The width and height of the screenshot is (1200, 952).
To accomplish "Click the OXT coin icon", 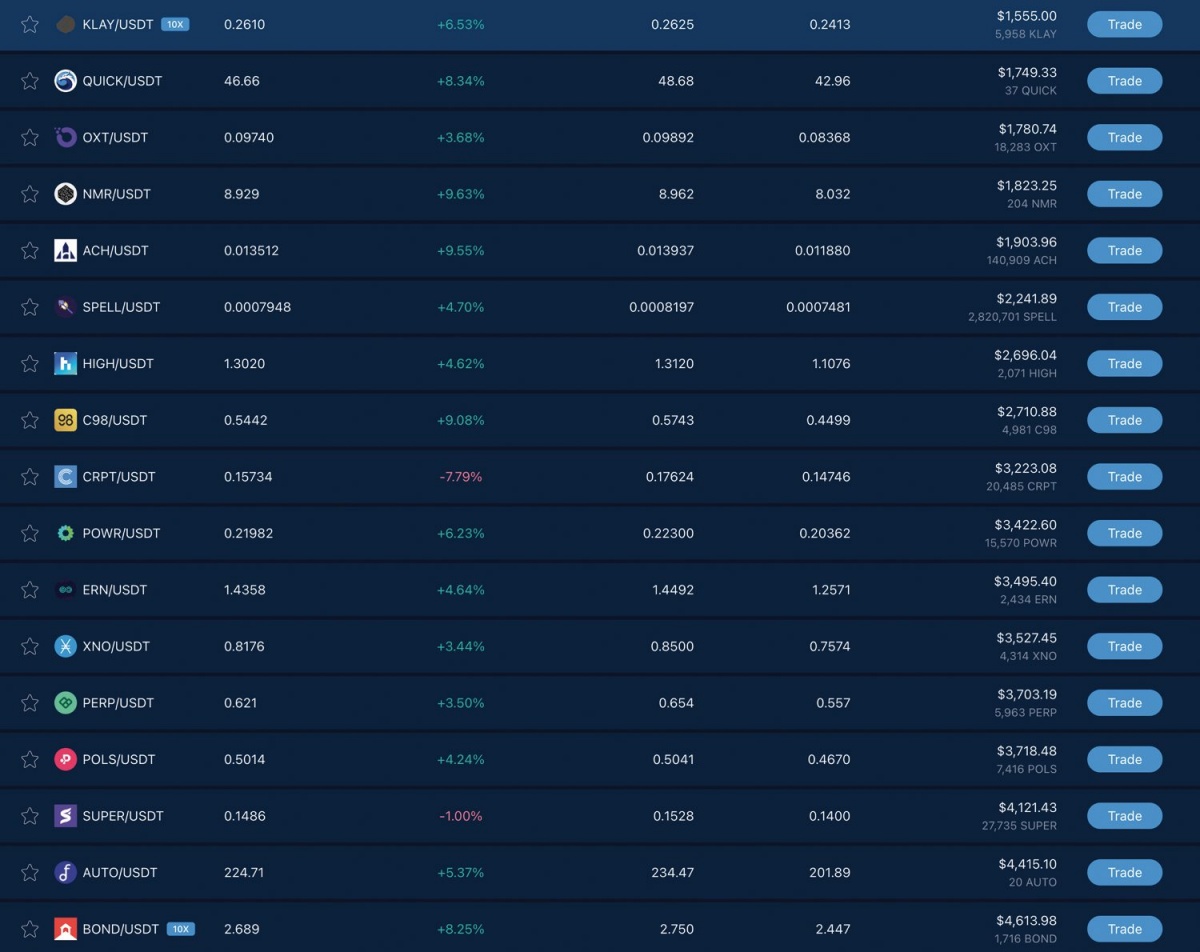I will (65, 138).
